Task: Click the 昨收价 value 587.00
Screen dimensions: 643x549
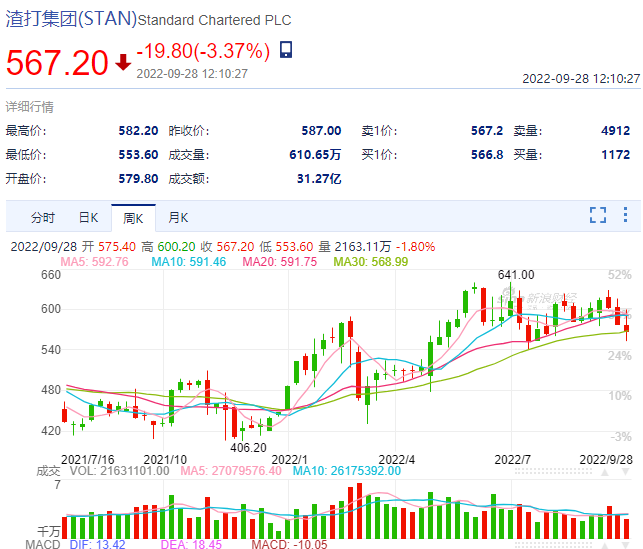Action: click(x=321, y=131)
